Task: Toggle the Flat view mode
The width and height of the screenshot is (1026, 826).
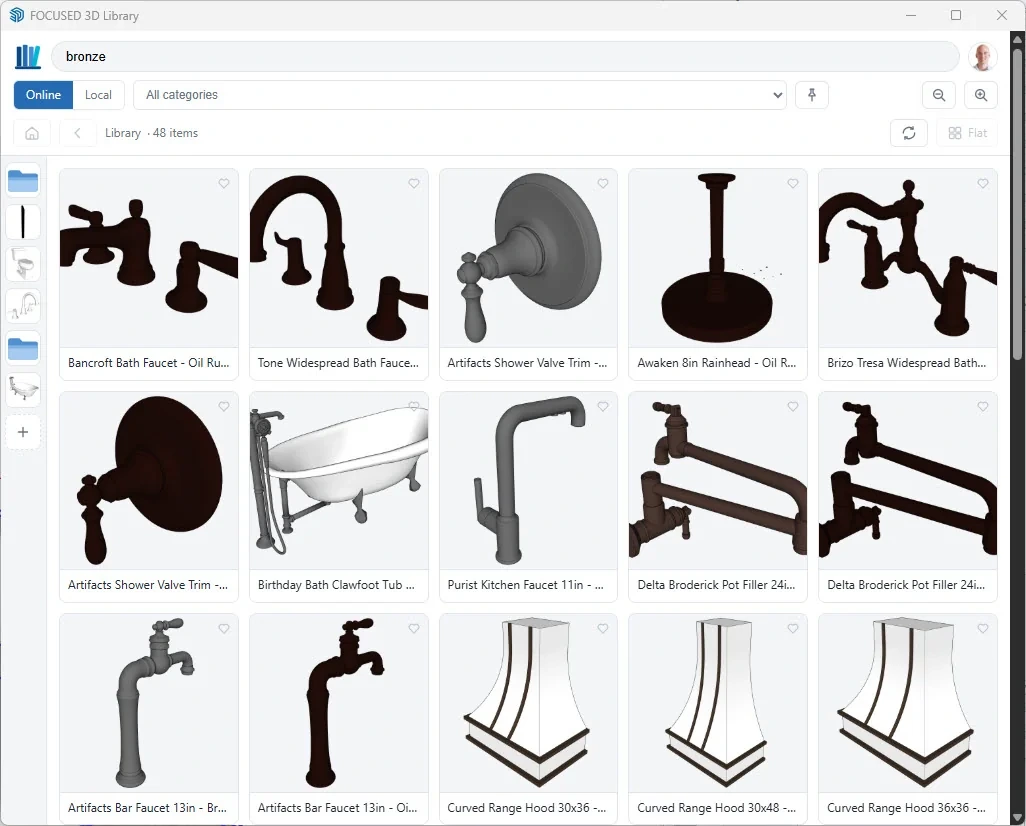Action: (x=967, y=133)
